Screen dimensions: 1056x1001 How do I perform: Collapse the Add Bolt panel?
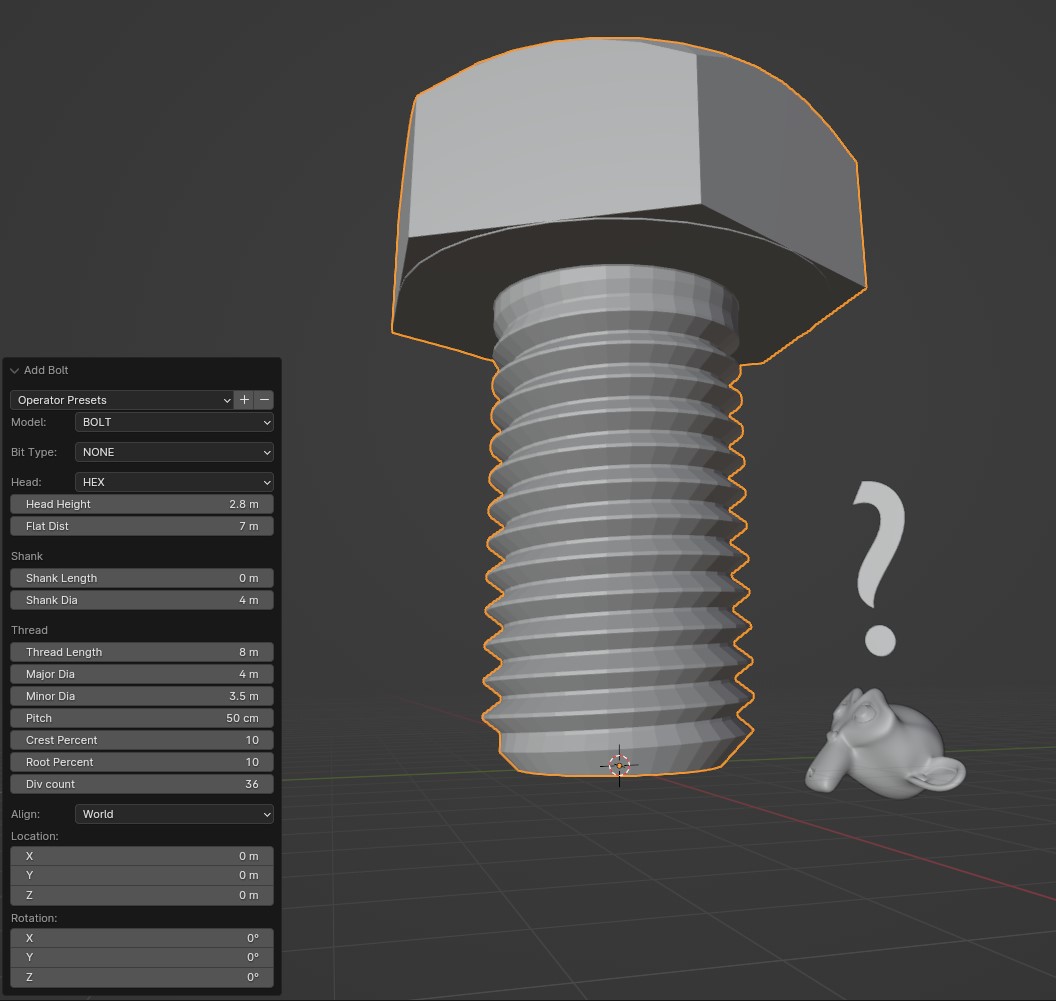(14, 370)
